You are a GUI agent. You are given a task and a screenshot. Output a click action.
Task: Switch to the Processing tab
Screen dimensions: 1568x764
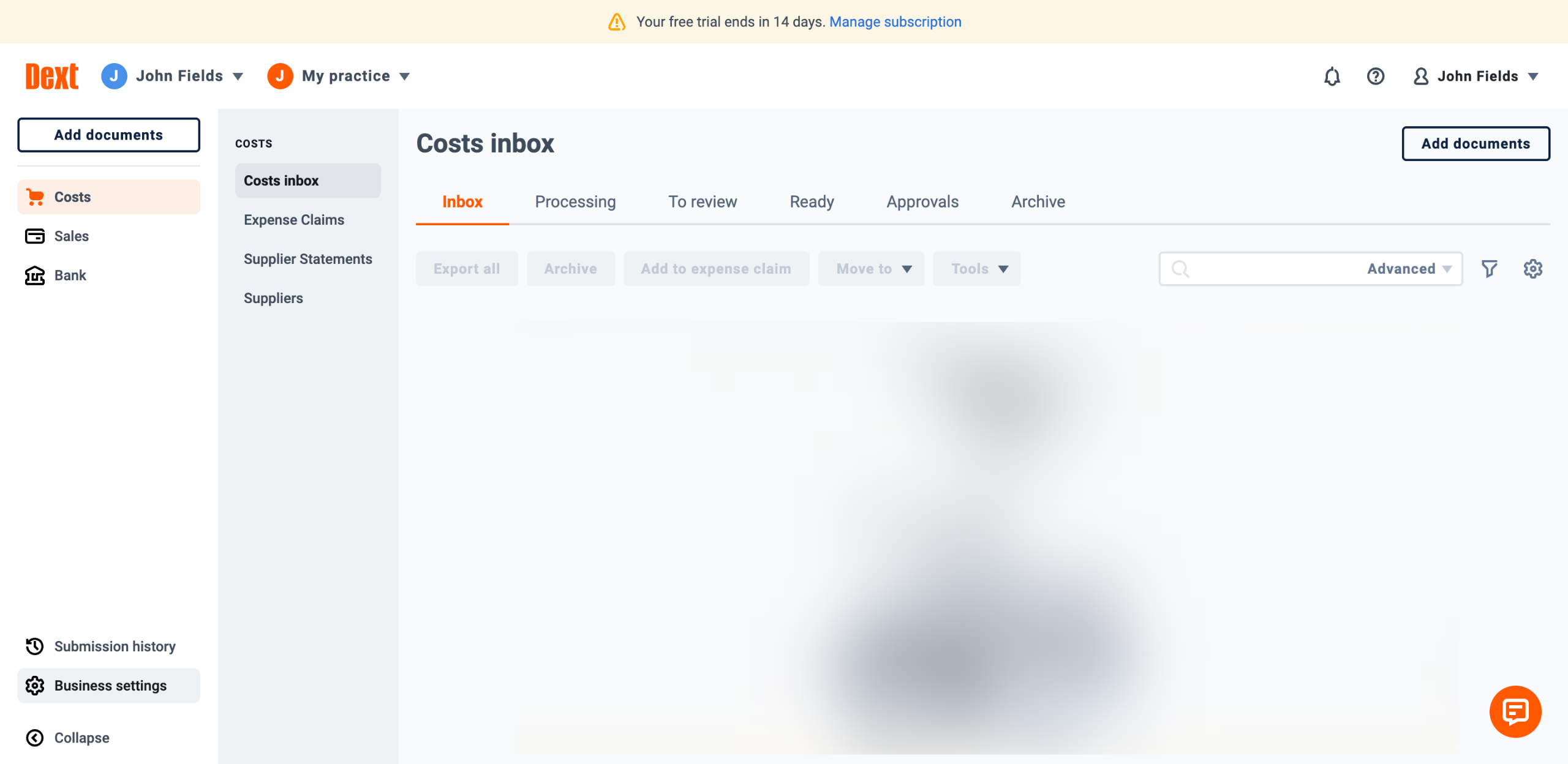(575, 202)
